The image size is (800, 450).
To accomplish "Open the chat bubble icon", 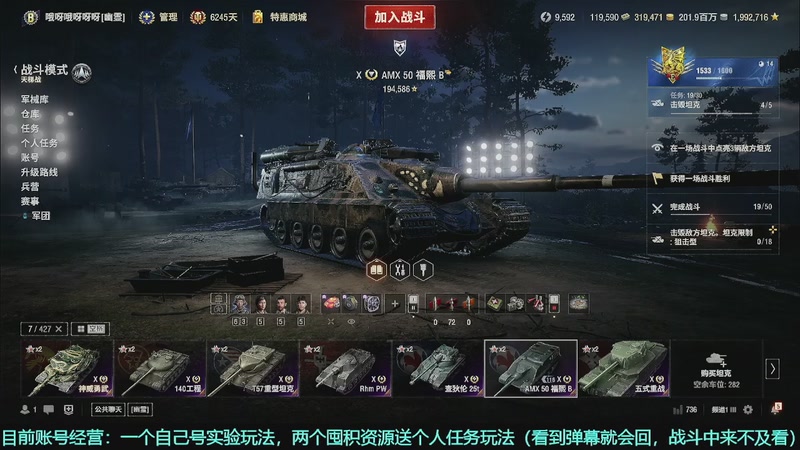I will tap(49, 410).
